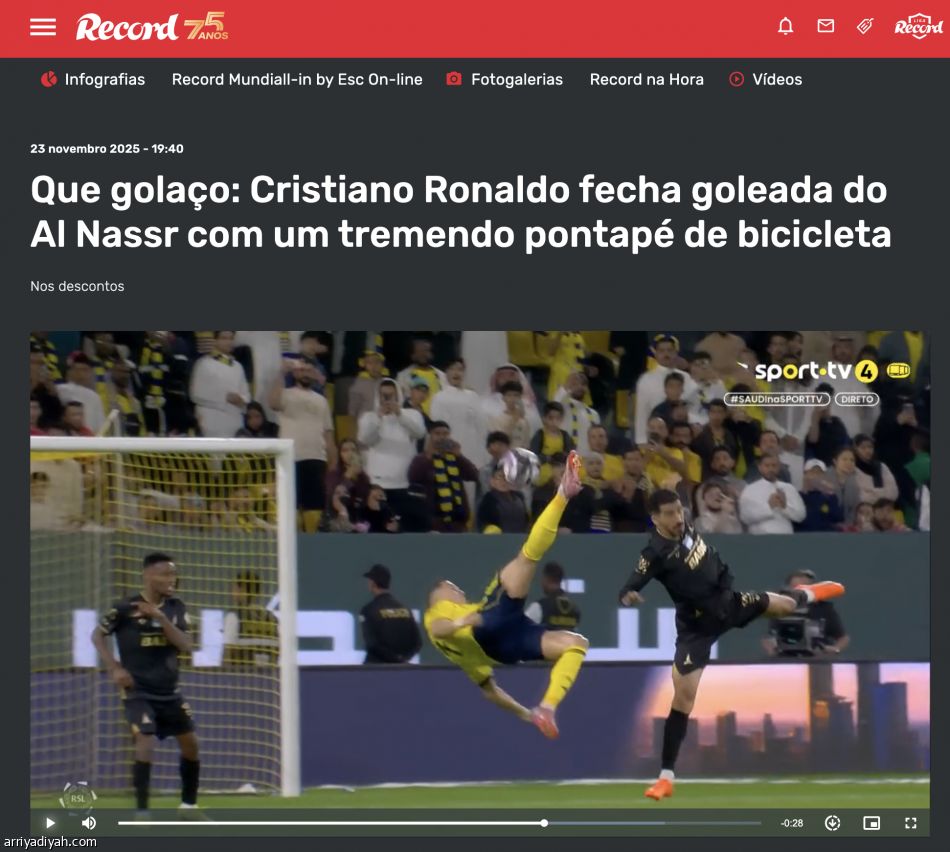The height and width of the screenshot is (852, 950).
Task: Open Fotogalerias section link
Action: [x=517, y=79]
